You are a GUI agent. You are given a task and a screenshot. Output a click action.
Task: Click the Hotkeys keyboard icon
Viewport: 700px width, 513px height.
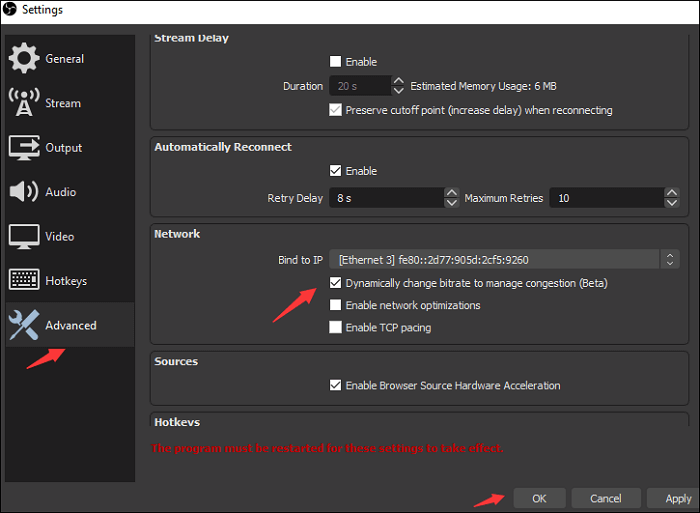click(x=24, y=281)
